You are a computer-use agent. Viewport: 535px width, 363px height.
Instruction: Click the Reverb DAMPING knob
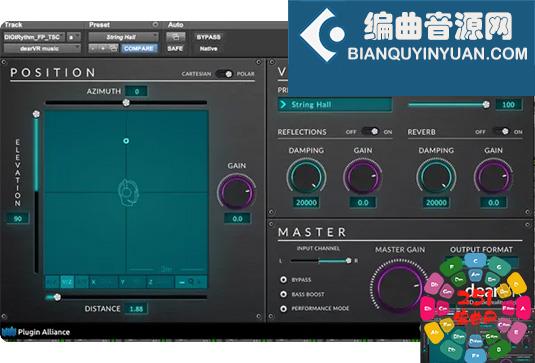click(436, 177)
